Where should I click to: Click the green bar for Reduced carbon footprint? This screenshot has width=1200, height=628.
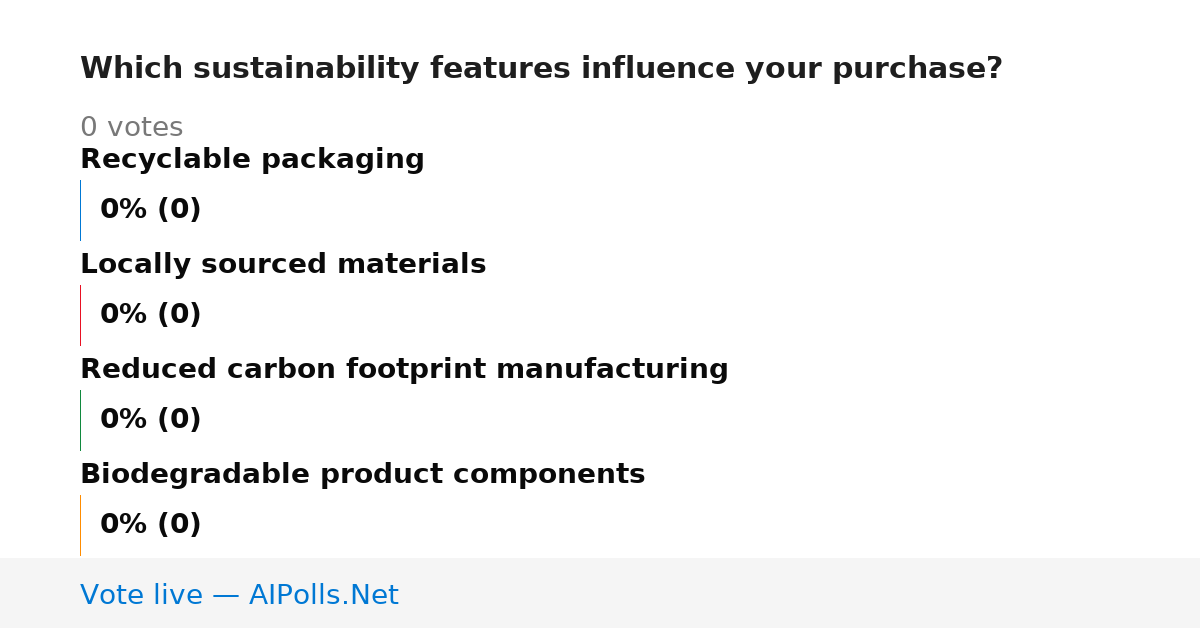(x=80, y=420)
